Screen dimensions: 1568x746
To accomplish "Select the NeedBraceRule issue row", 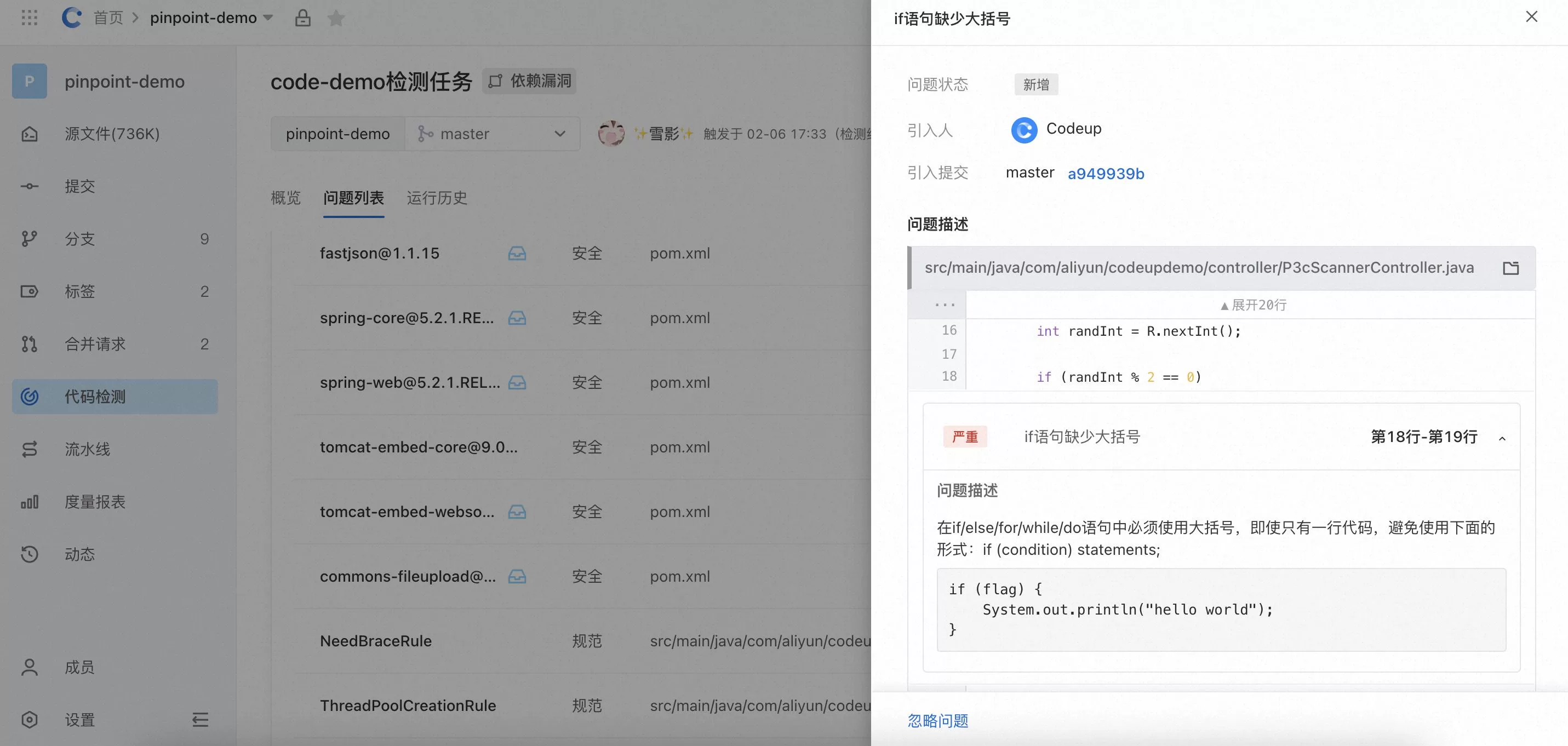I will pyautogui.click(x=376, y=641).
